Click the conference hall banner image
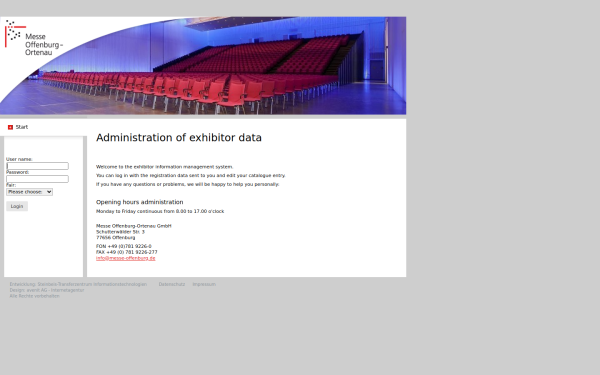 [203, 65]
